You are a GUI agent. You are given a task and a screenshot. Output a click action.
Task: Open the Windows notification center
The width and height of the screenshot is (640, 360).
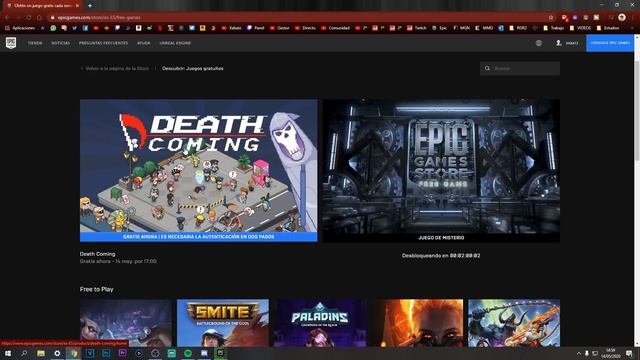pyautogui.click(x=629, y=353)
